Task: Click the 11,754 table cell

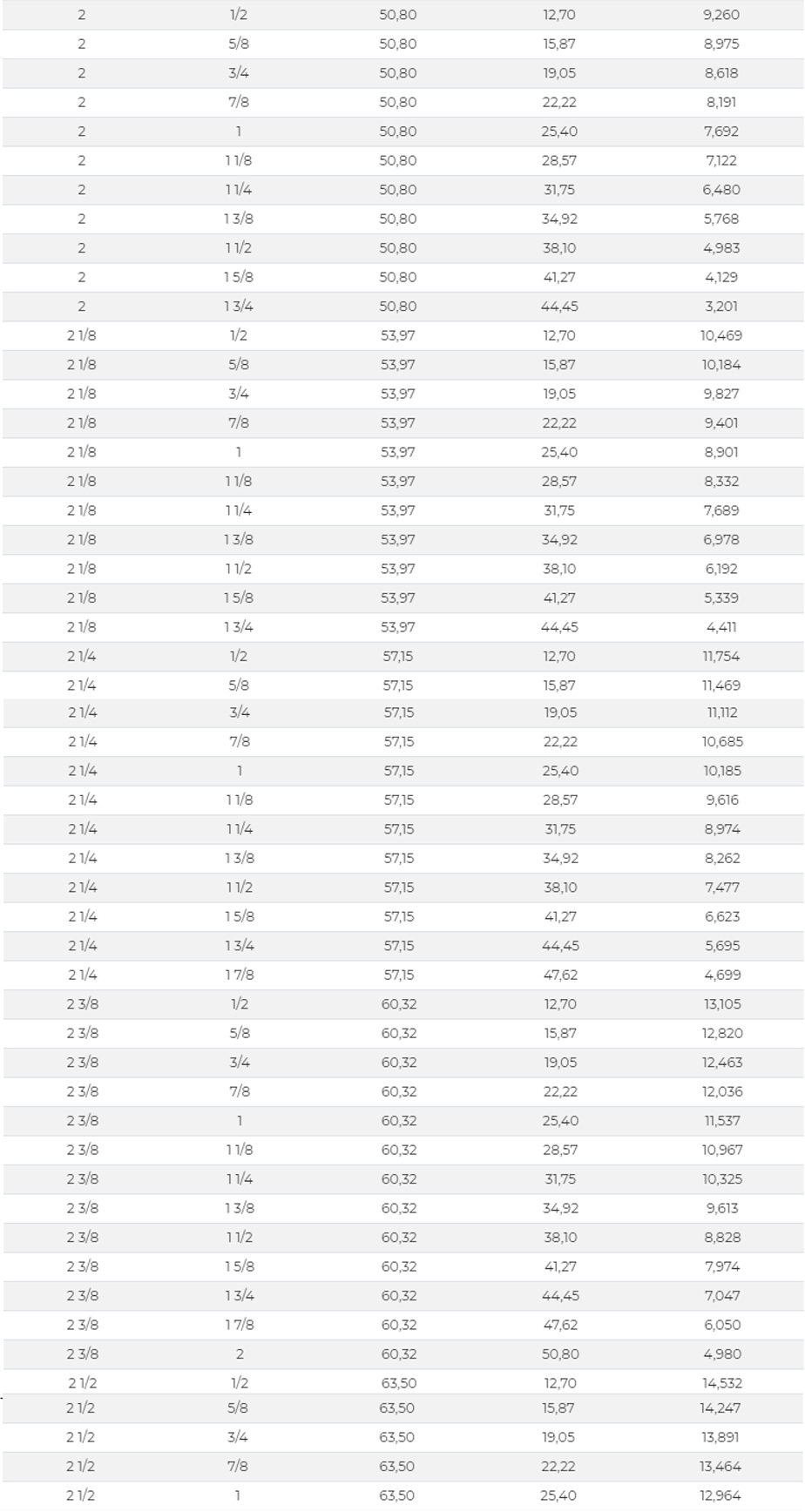Action: pyautogui.click(x=721, y=657)
